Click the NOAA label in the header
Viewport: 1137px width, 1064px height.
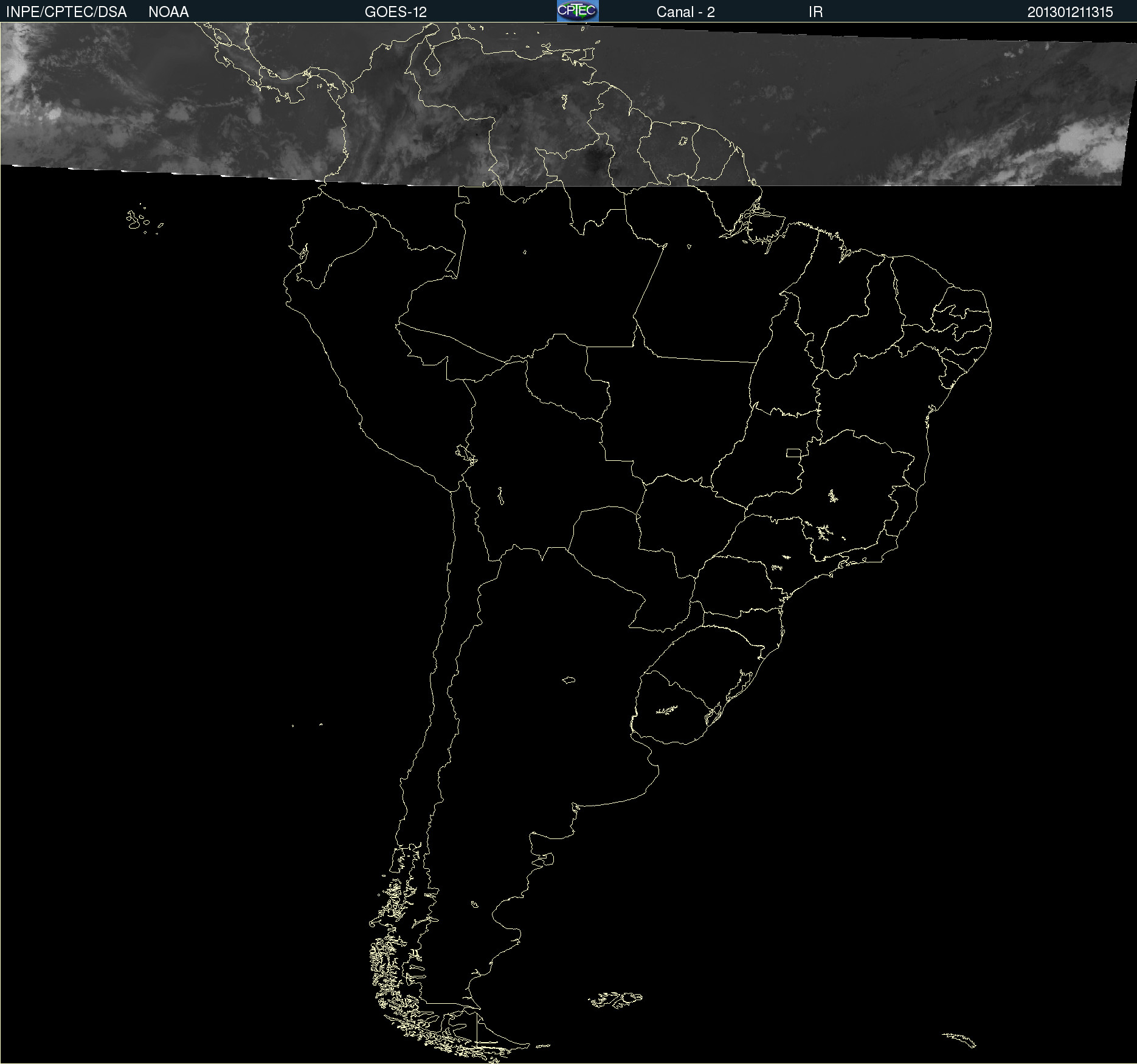(168, 12)
